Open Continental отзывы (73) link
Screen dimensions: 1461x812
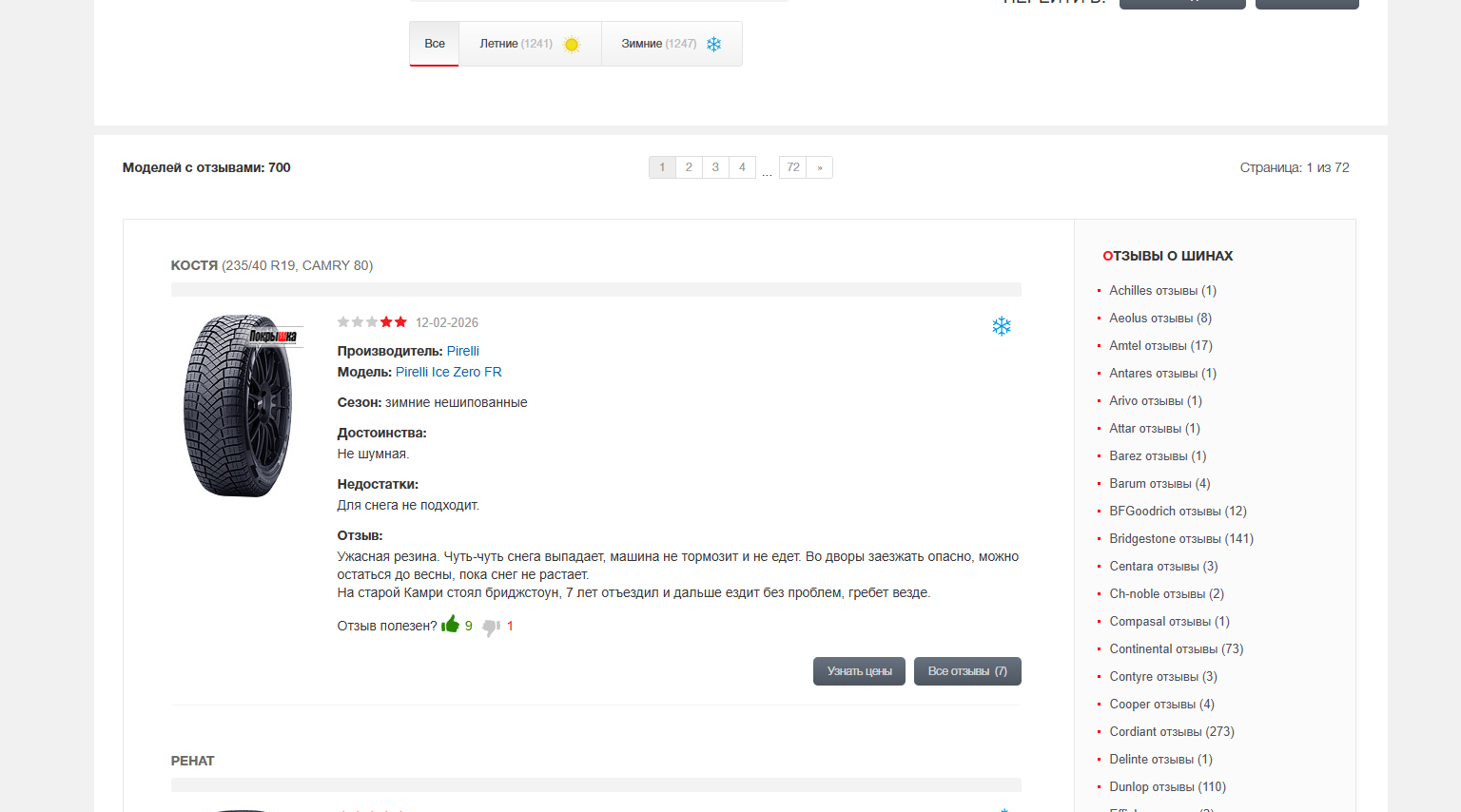point(1176,649)
